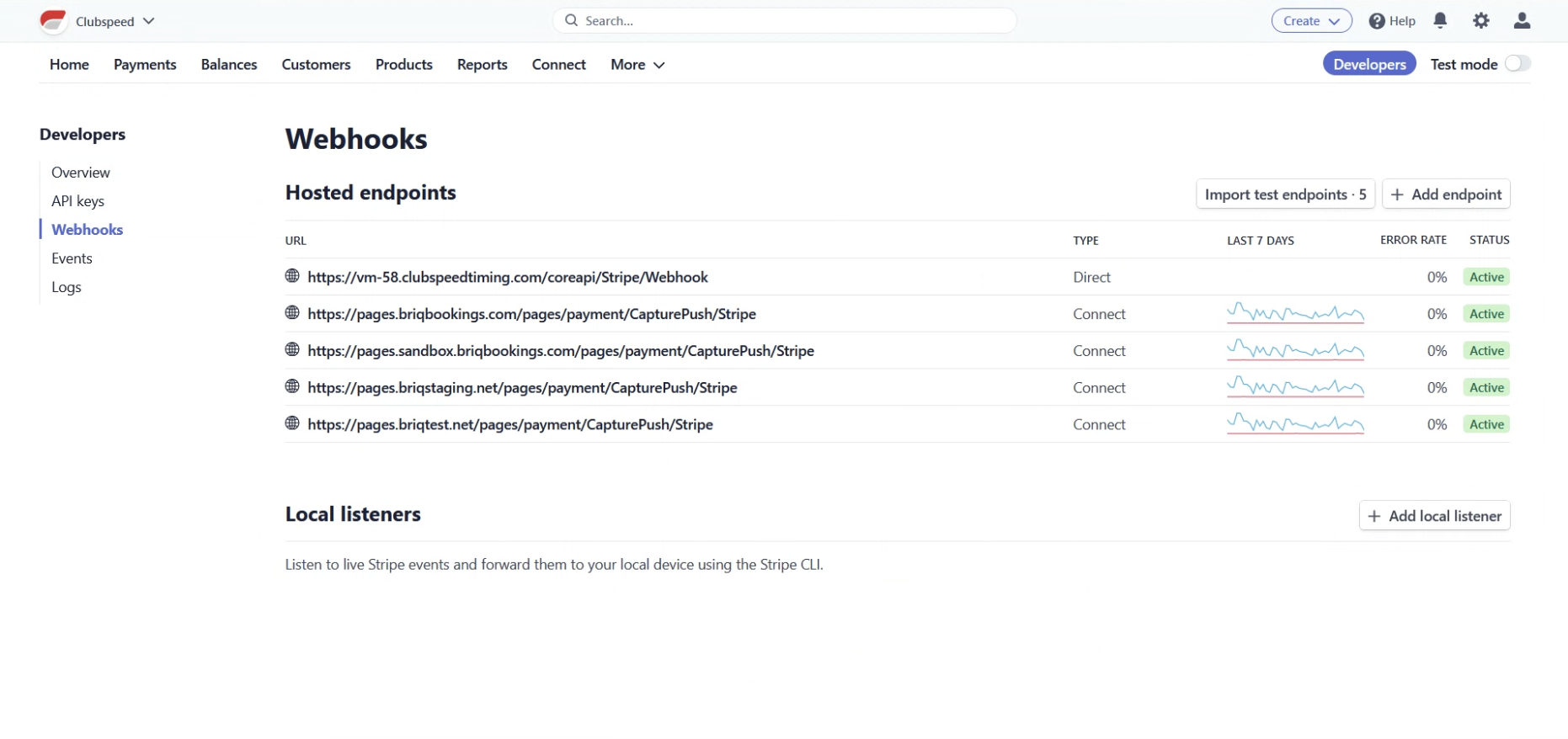Click the Direct type cell
The image size is (1568, 739).
tap(1091, 277)
